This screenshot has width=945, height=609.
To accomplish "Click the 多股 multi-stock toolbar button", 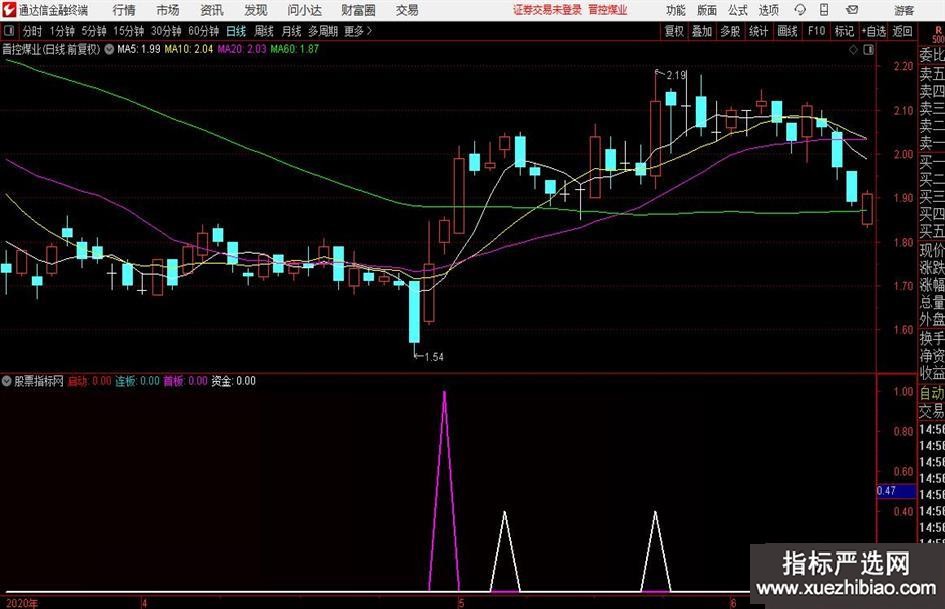I will pos(730,31).
